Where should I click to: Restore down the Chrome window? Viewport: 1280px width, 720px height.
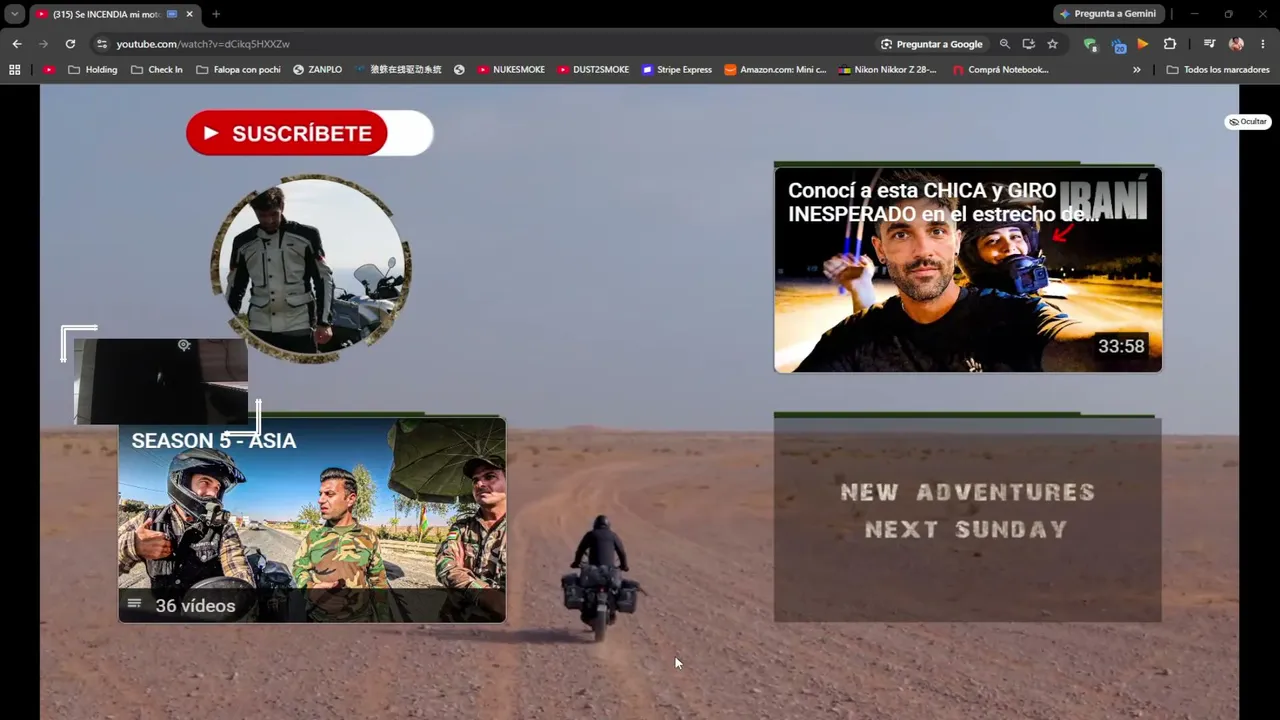[x=1228, y=14]
